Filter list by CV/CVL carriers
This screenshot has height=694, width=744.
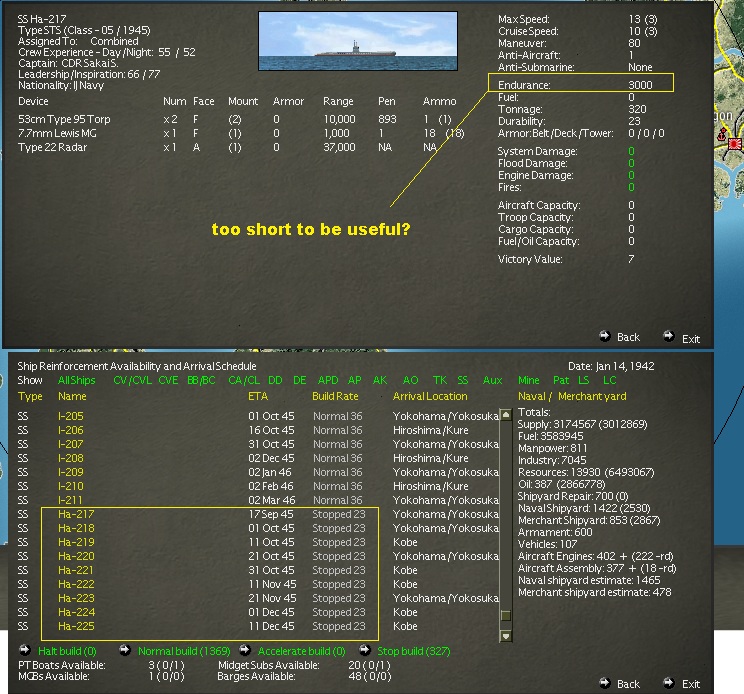point(132,380)
